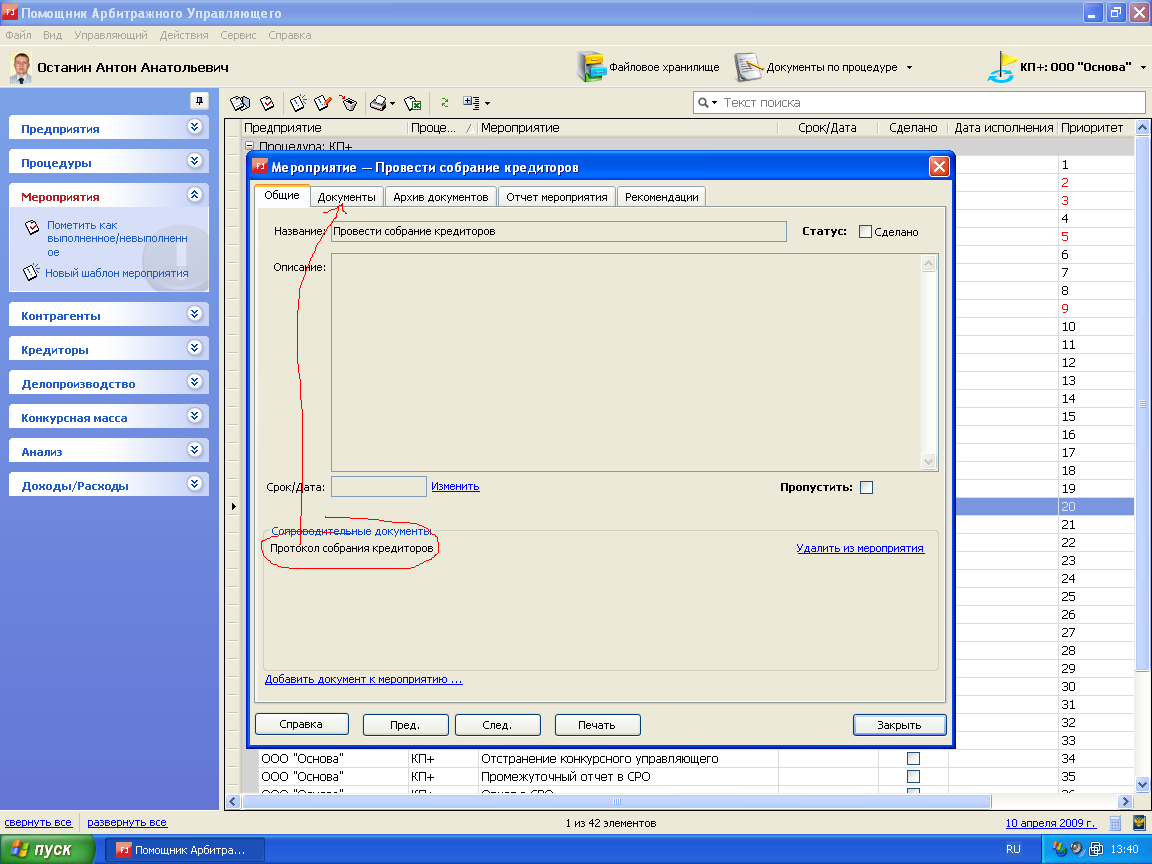Collapse the Процедура: КП+ group

pyautogui.click(x=249, y=146)
